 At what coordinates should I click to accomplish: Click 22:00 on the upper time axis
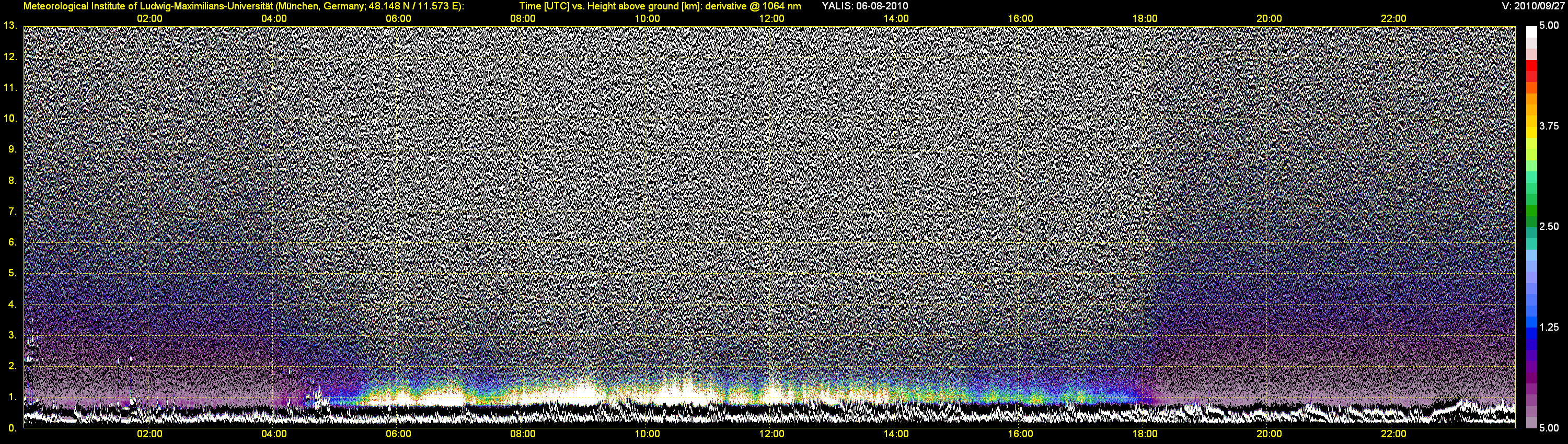point(1394,18)
